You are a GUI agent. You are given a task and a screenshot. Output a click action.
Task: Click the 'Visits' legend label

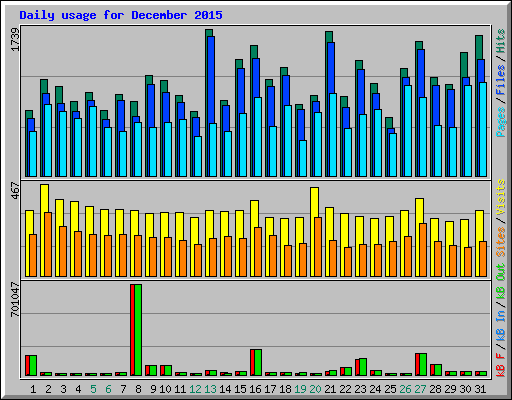click(x=501, y=197)
